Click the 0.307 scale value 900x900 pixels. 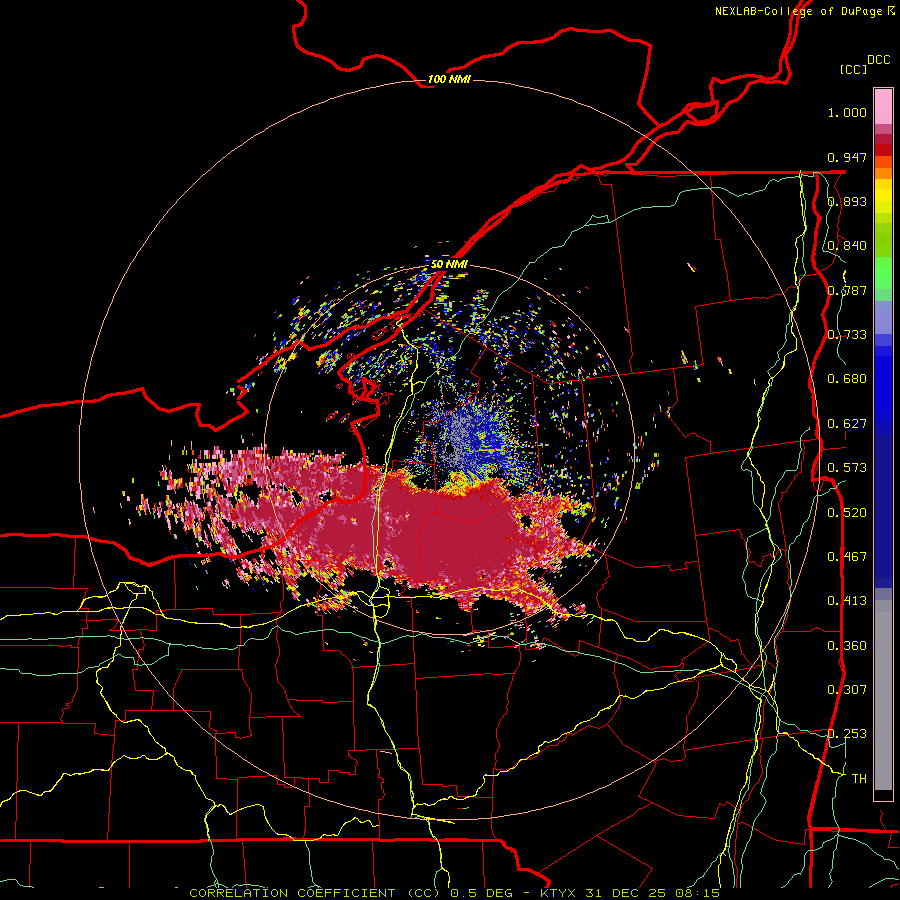(x=847, y=690)
